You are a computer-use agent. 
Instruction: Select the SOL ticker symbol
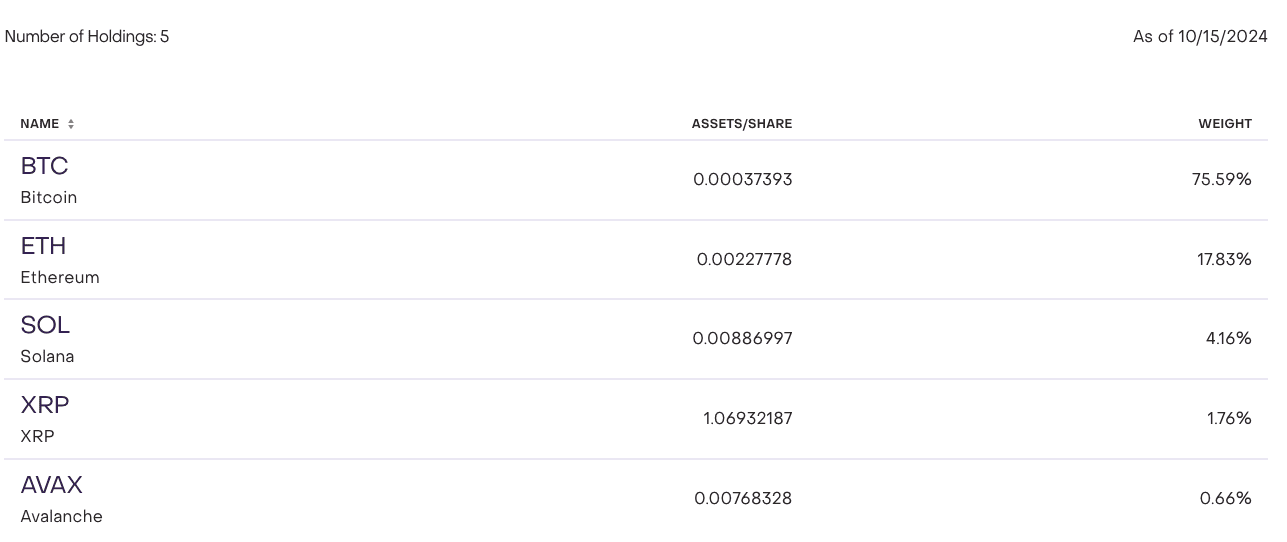[x=45, y=325]
